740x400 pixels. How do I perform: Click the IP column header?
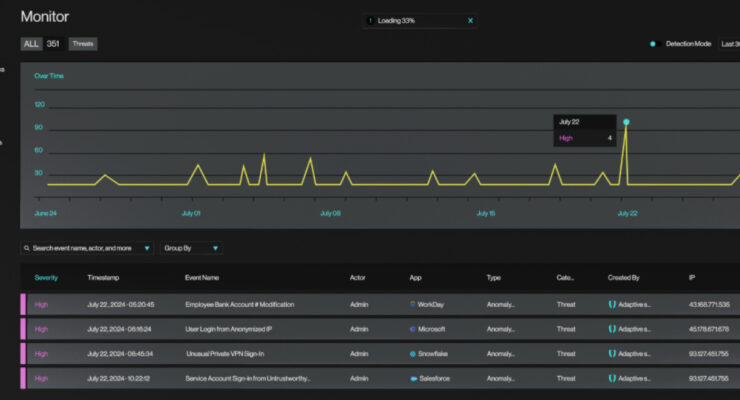click(692, 277)
